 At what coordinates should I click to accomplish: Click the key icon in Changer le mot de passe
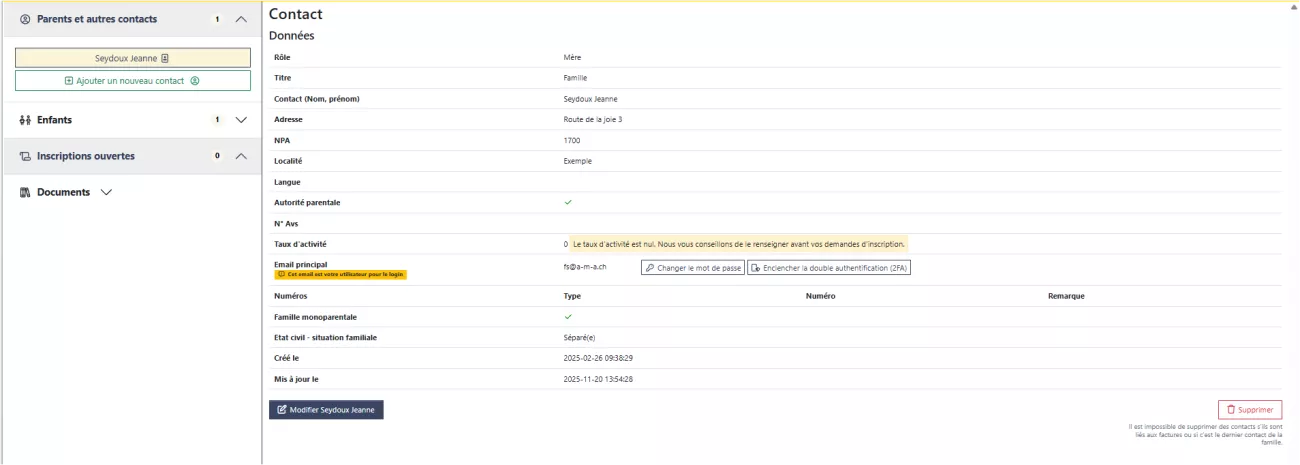pyautogui.click(x=650, y=268)
